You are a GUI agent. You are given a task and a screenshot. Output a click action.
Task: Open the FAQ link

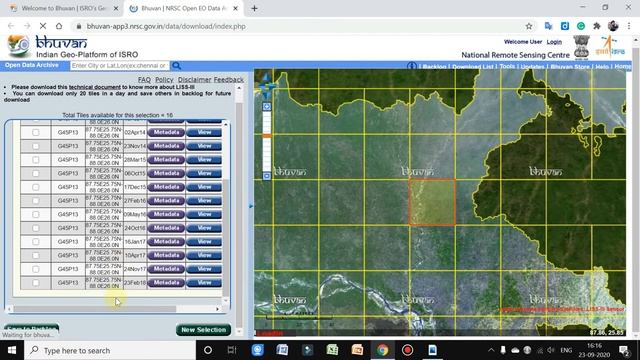tap(144, 80)
